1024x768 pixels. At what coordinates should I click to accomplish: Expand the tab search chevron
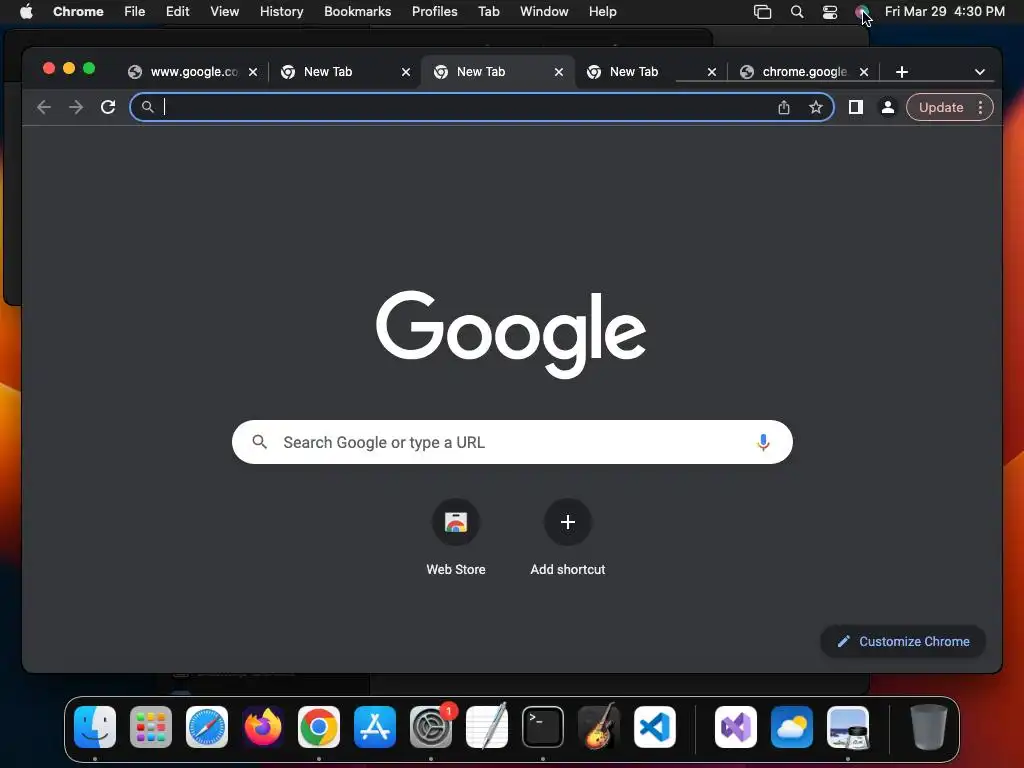tap(980, 72)
